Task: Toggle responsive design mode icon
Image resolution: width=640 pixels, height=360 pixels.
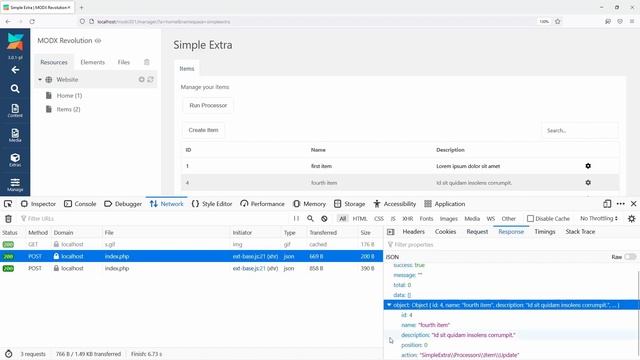Action: point(607,204)
